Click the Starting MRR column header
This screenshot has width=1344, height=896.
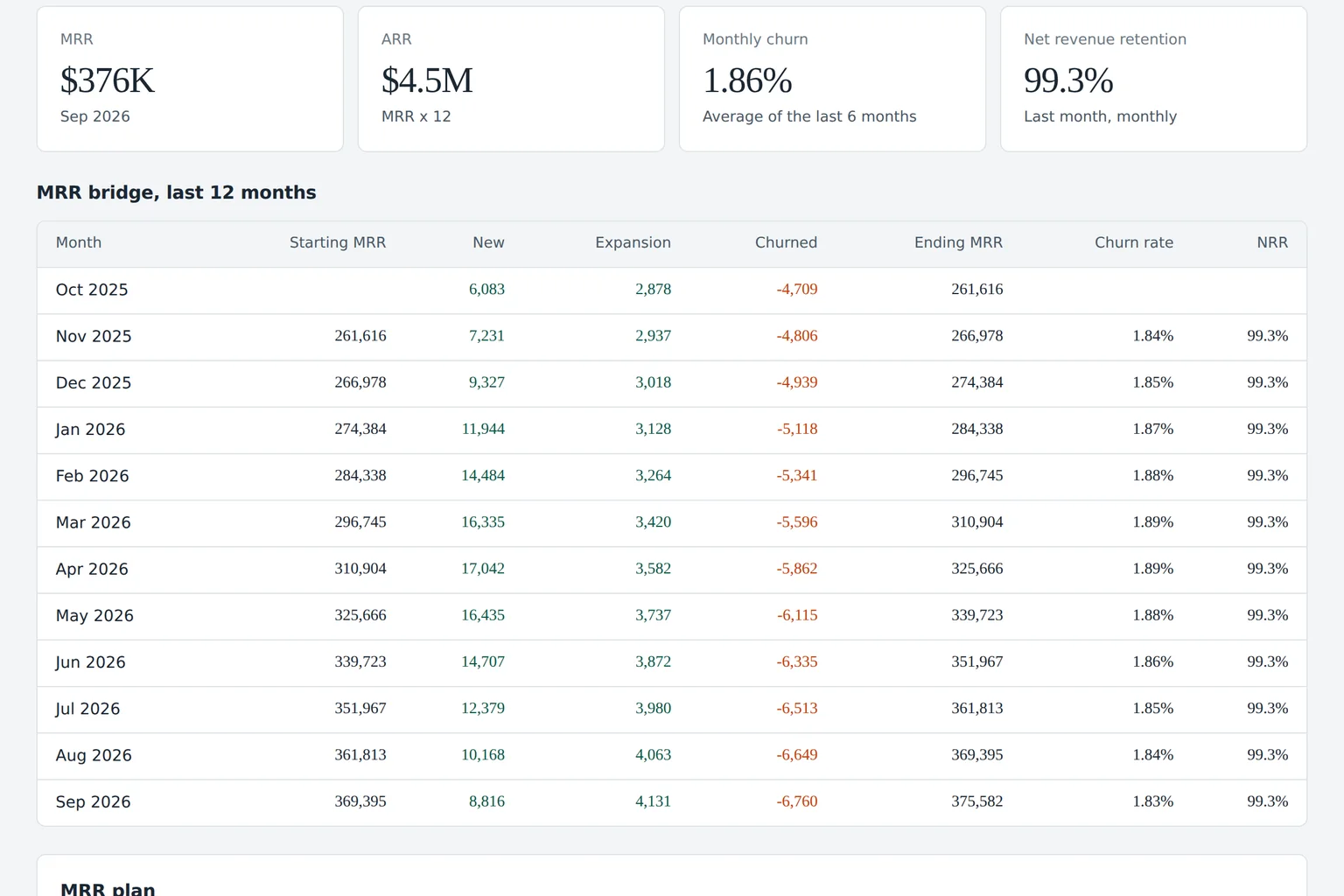click(x=338, y=242)
